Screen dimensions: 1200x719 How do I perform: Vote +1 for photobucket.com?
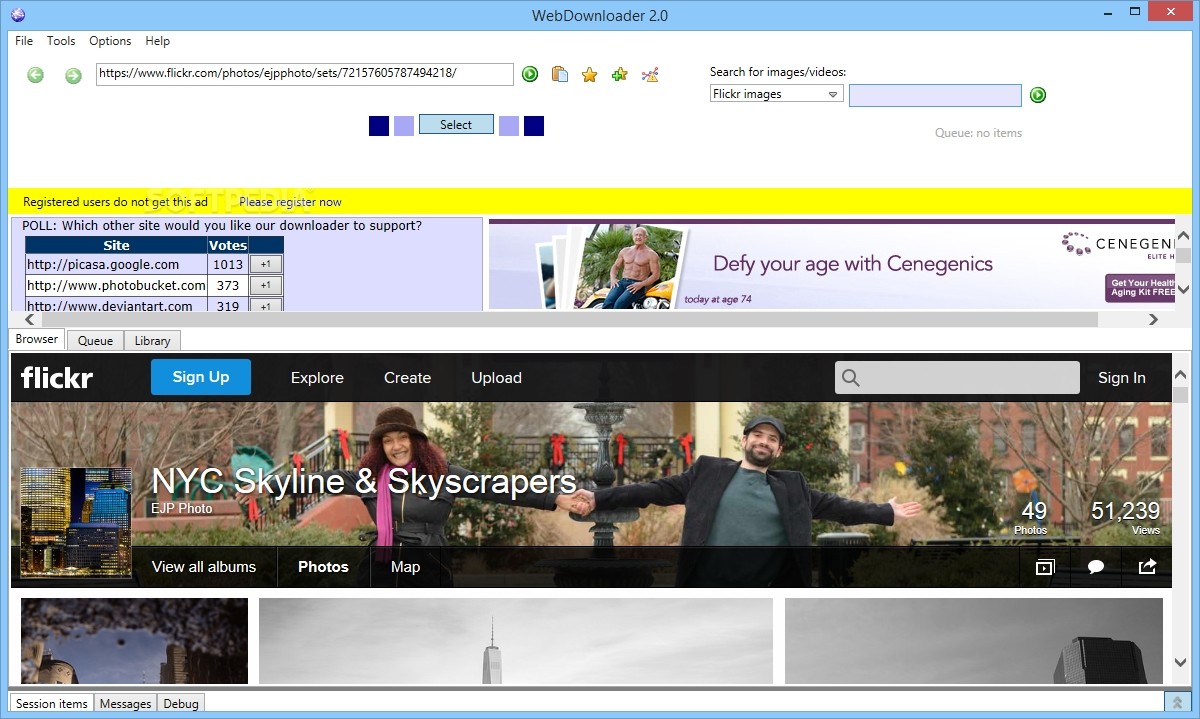[x=266, y=286]
